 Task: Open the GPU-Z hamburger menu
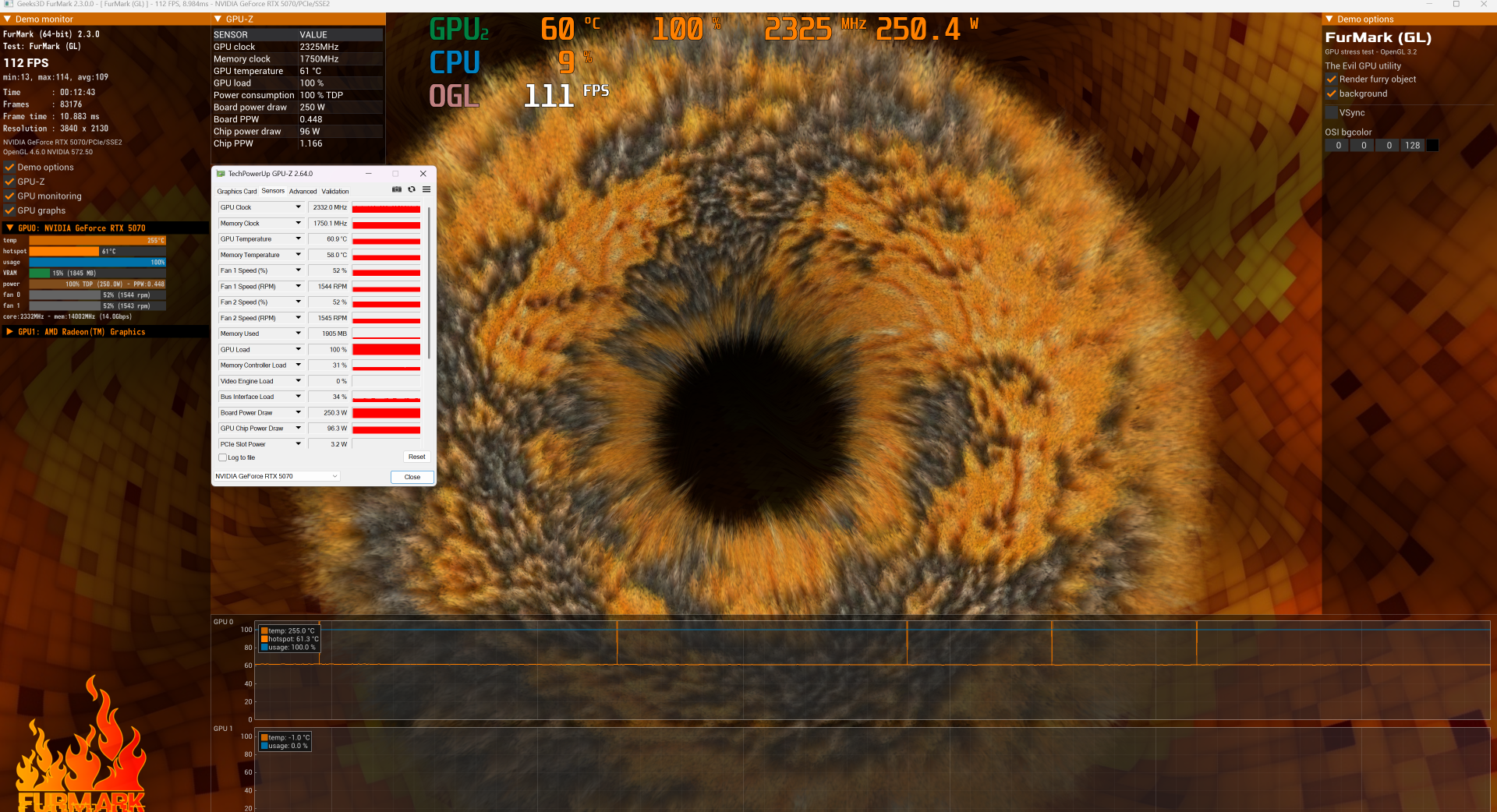(426, 189)
